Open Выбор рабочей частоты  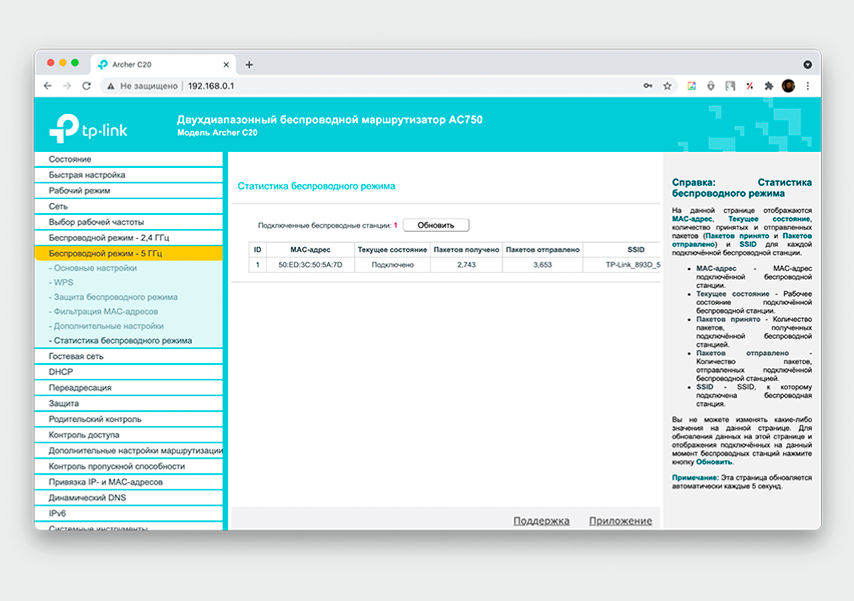(x=129, y=222)
